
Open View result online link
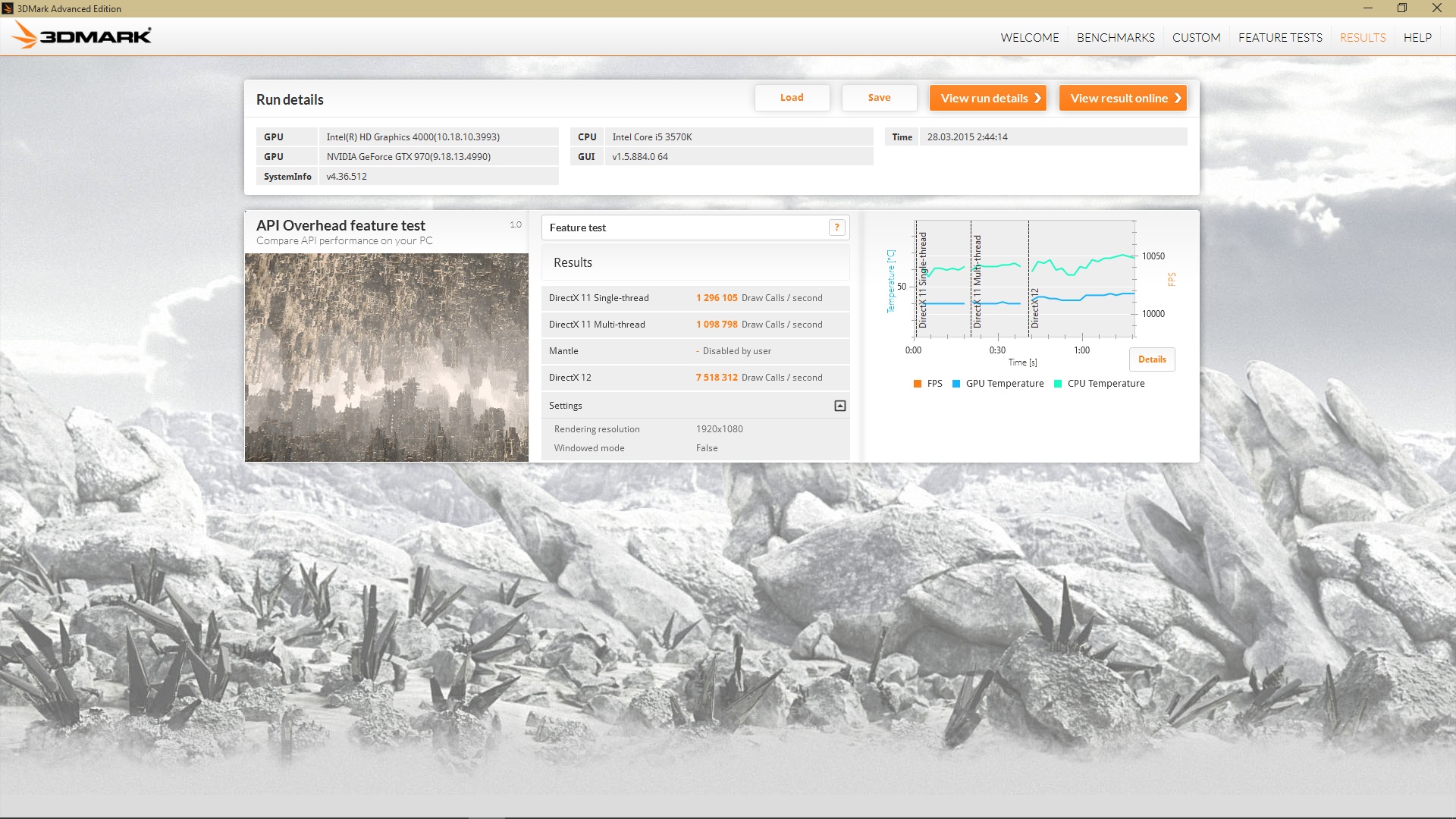tap(1122, 98)
